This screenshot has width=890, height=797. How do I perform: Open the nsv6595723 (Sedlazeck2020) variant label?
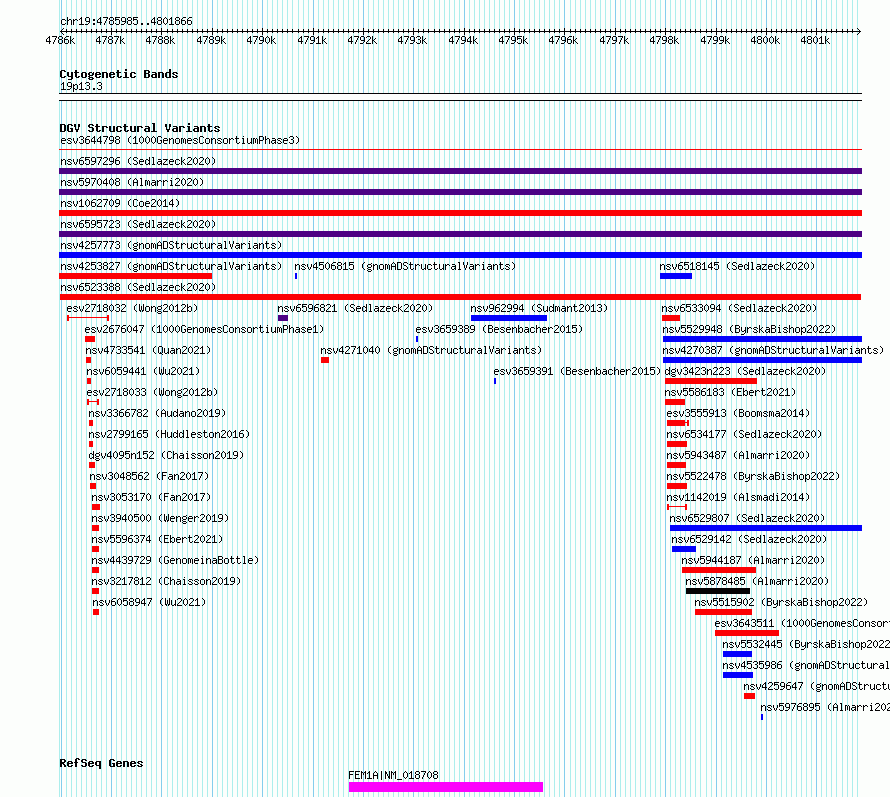(x=138, y=224)
